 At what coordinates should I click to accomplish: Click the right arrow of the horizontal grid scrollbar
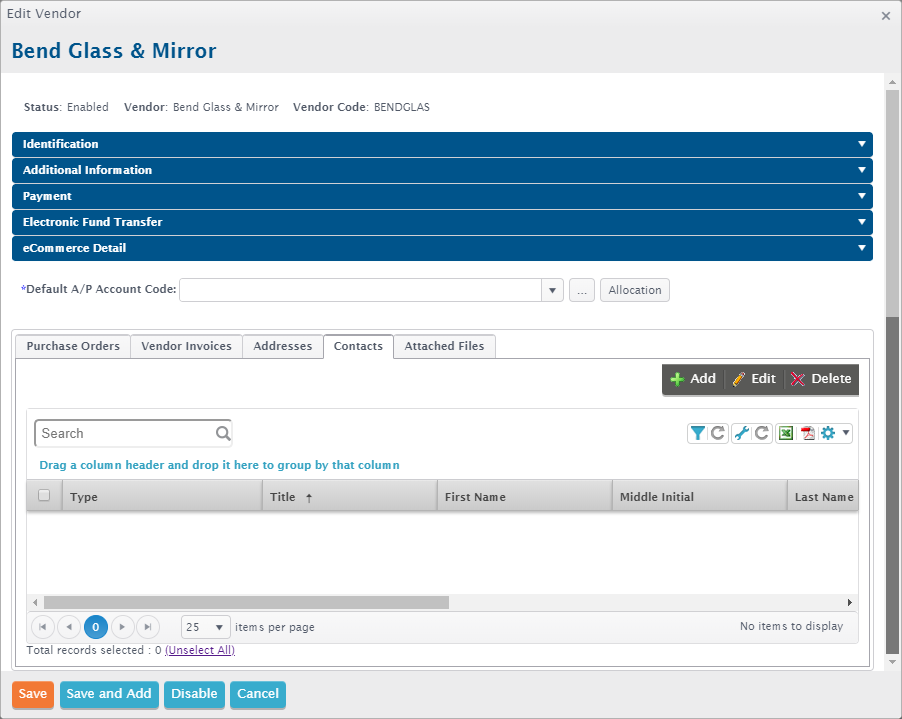pos(850,603)
